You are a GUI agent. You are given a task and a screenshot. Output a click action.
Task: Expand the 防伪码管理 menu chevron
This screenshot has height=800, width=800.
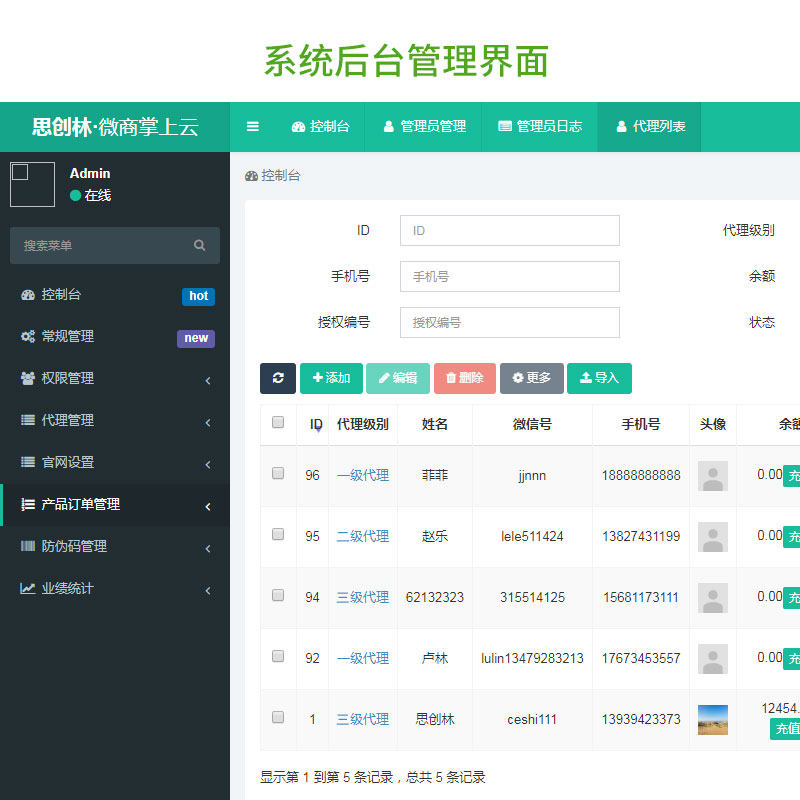pos(208,548)
